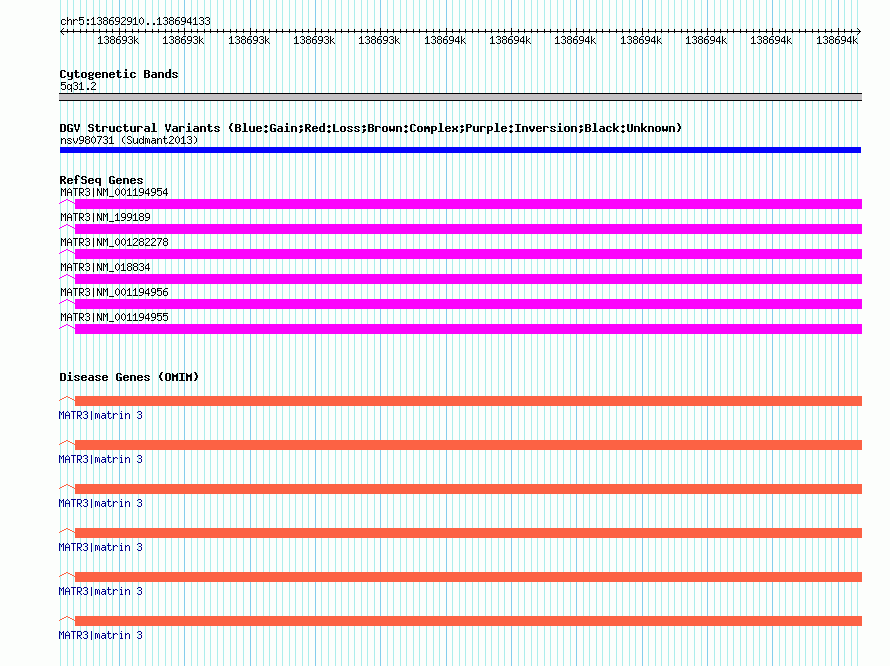Select the magenta exon bar for NM_199189
Image resolution: width=890 pixels, height=666 pixels.
(x=468, y=229)
